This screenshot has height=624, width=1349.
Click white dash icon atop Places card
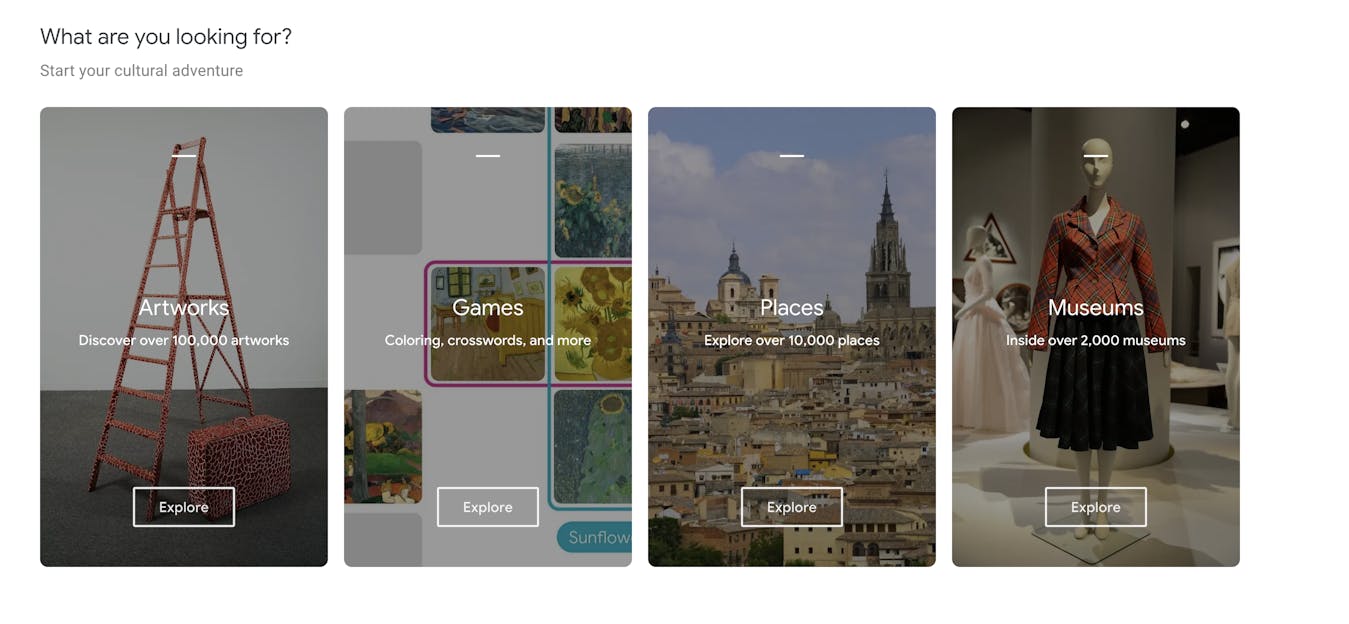click(792, 156)
